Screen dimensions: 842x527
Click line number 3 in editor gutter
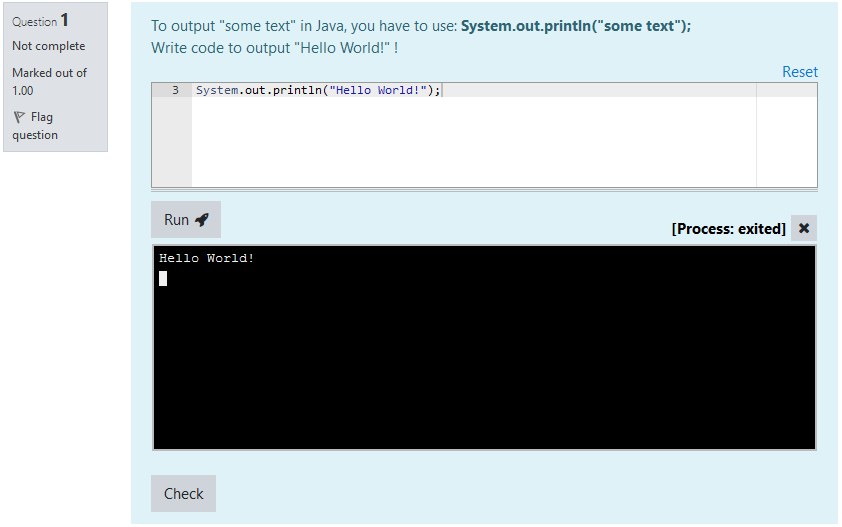(175, 90)
